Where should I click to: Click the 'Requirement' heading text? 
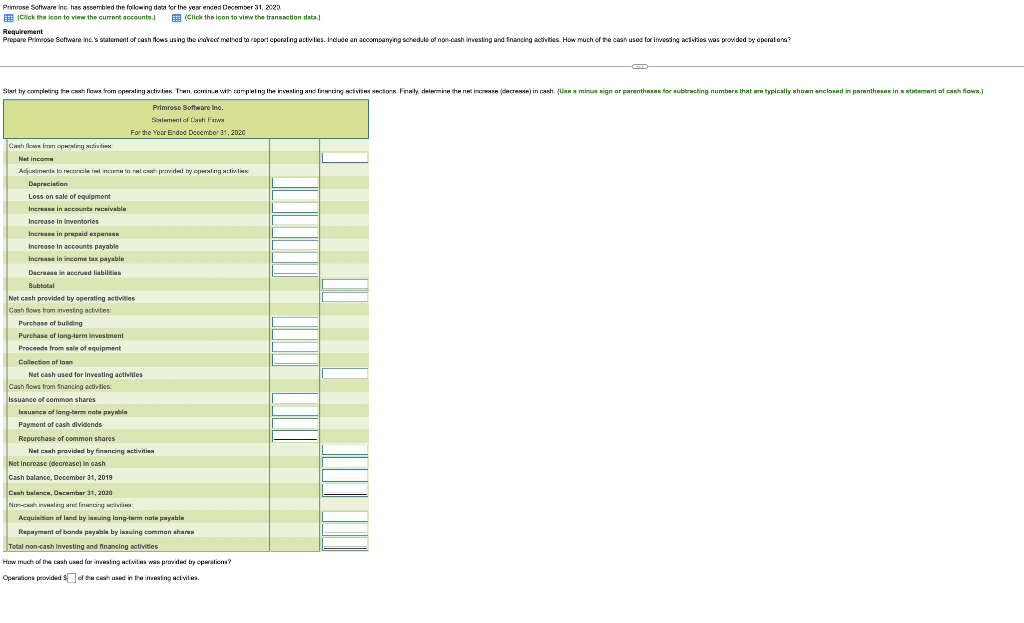[x=23, y=31]
